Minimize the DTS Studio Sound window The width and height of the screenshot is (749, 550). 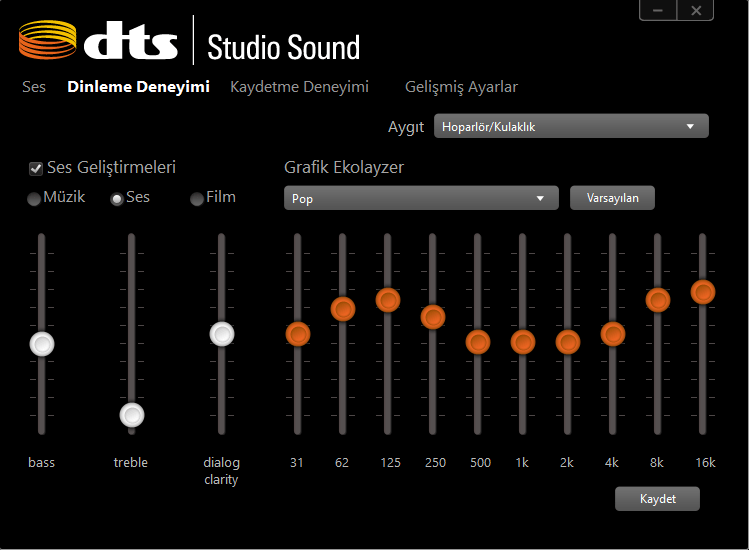658,10
